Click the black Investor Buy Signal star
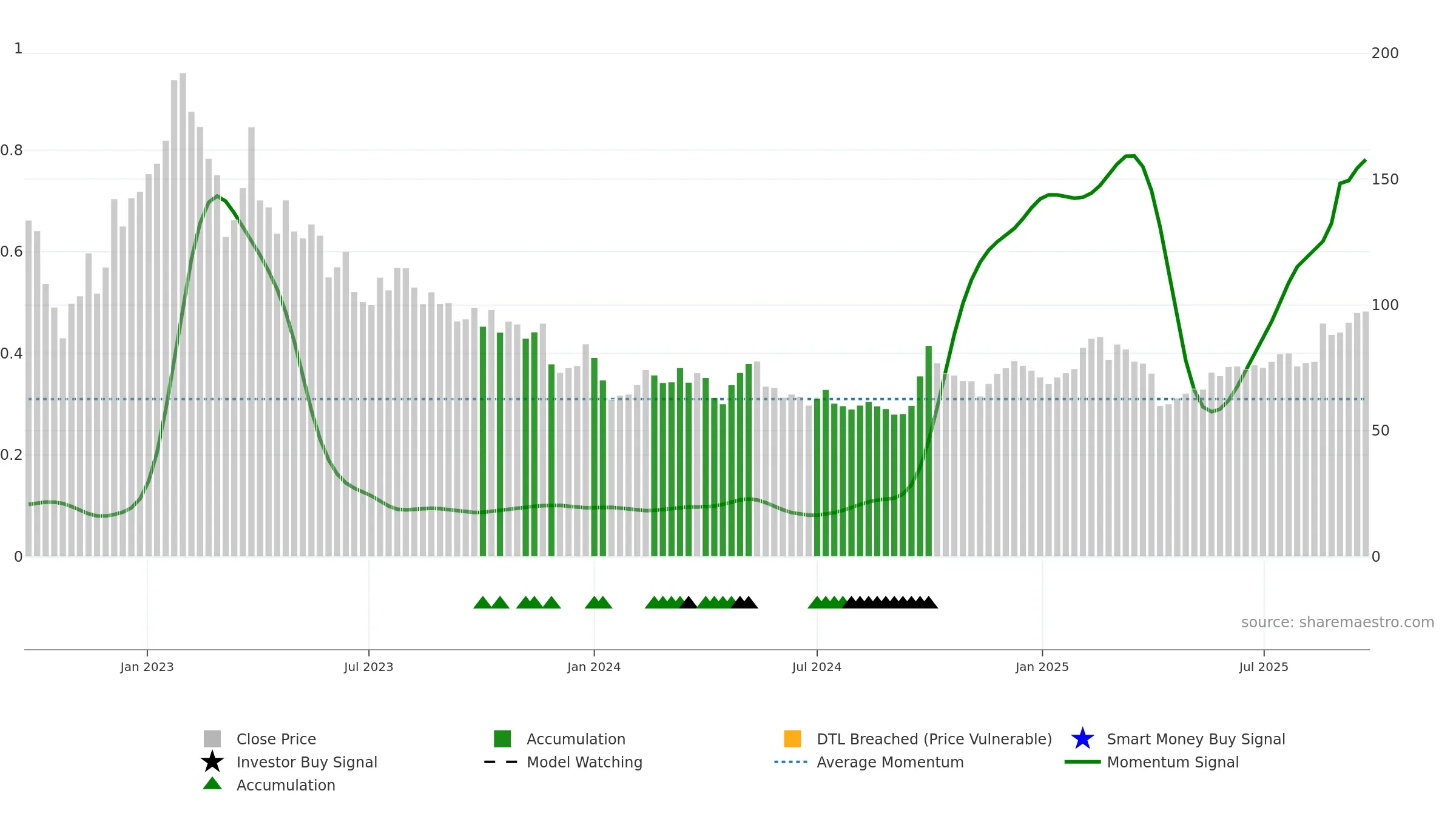The image size is (1456, 819). tap(212, 761)
